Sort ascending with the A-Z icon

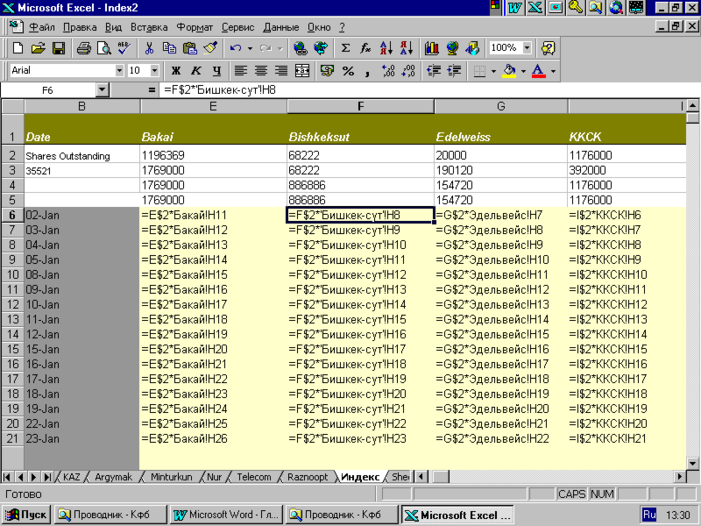386,48
